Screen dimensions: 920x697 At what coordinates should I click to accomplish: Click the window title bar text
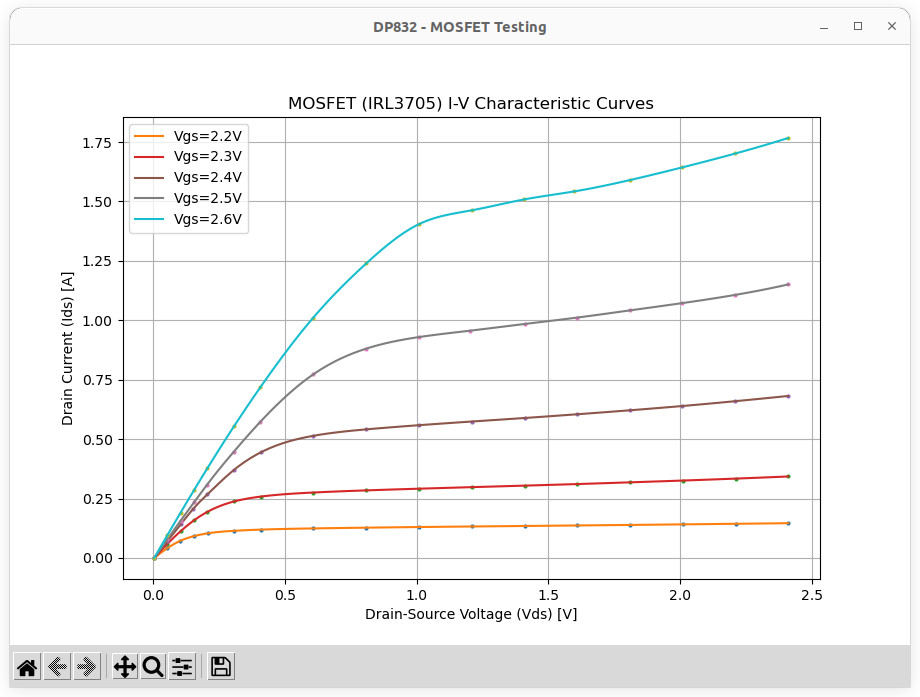click(460, 27)
